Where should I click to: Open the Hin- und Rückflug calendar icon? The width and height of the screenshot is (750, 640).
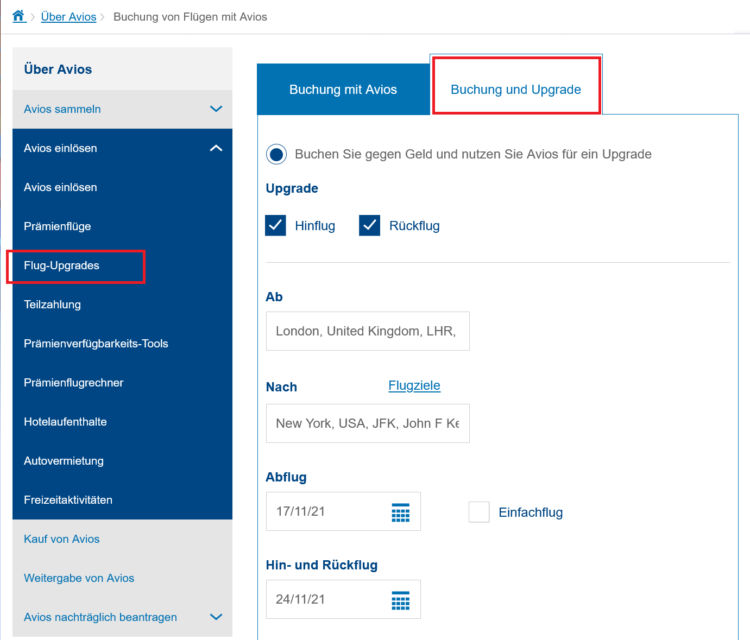coord(400,600)
